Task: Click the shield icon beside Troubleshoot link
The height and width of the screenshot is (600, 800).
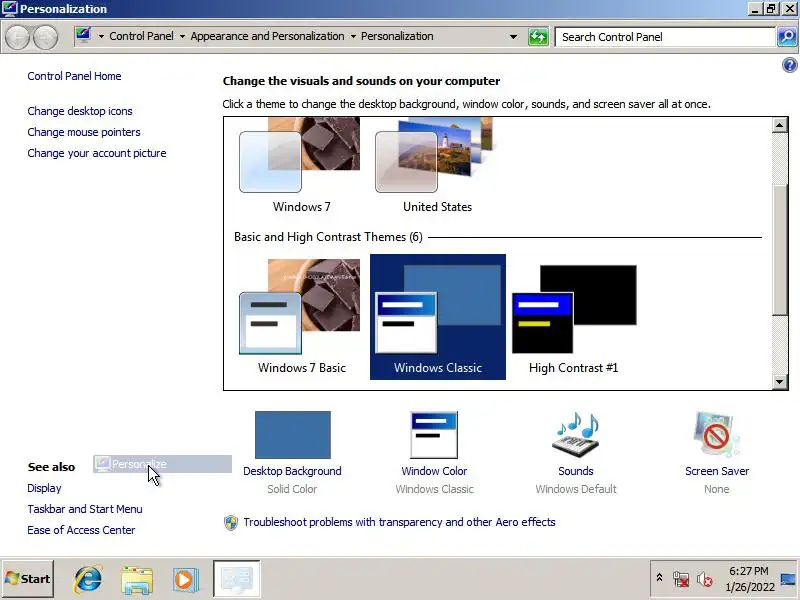Action: pos(231,522)
